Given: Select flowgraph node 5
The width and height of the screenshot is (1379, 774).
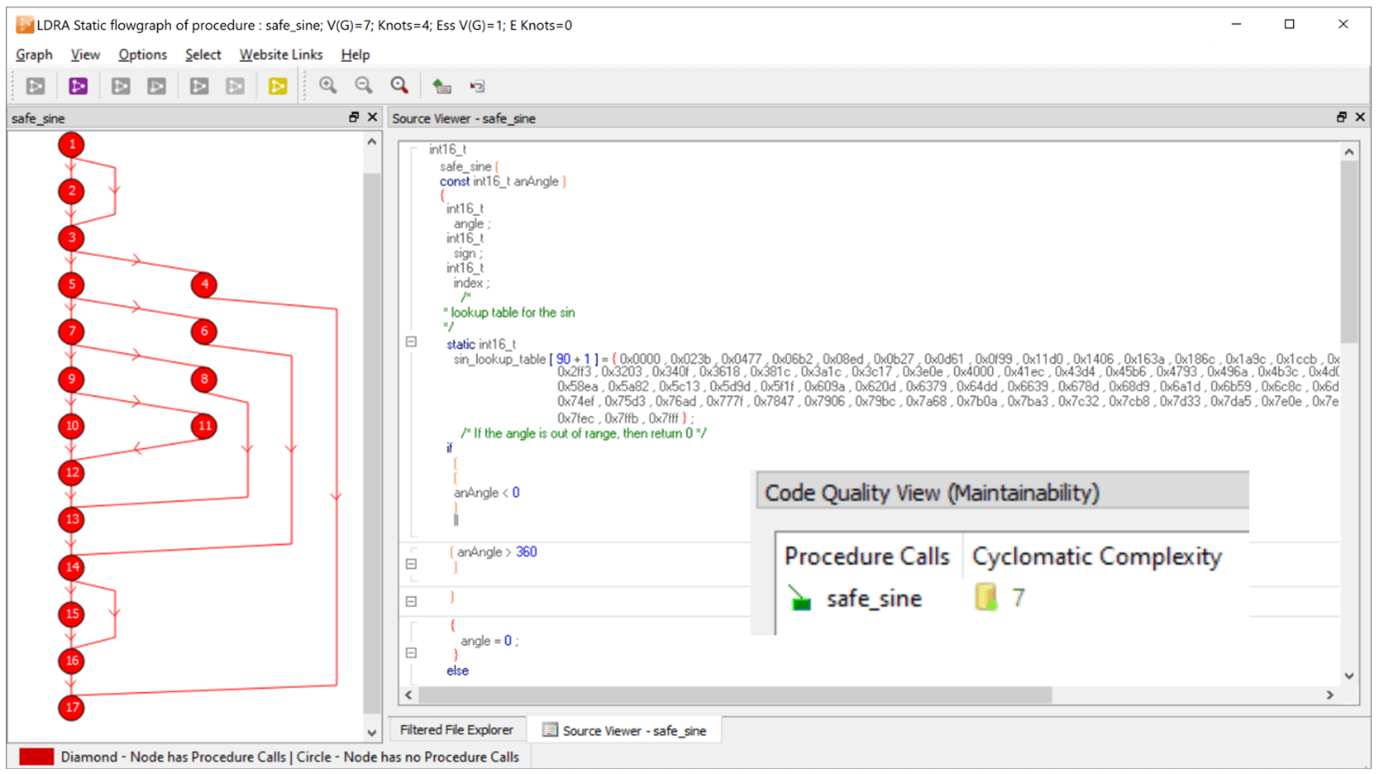Looking at the screenshot, I should tap(71, 285).
